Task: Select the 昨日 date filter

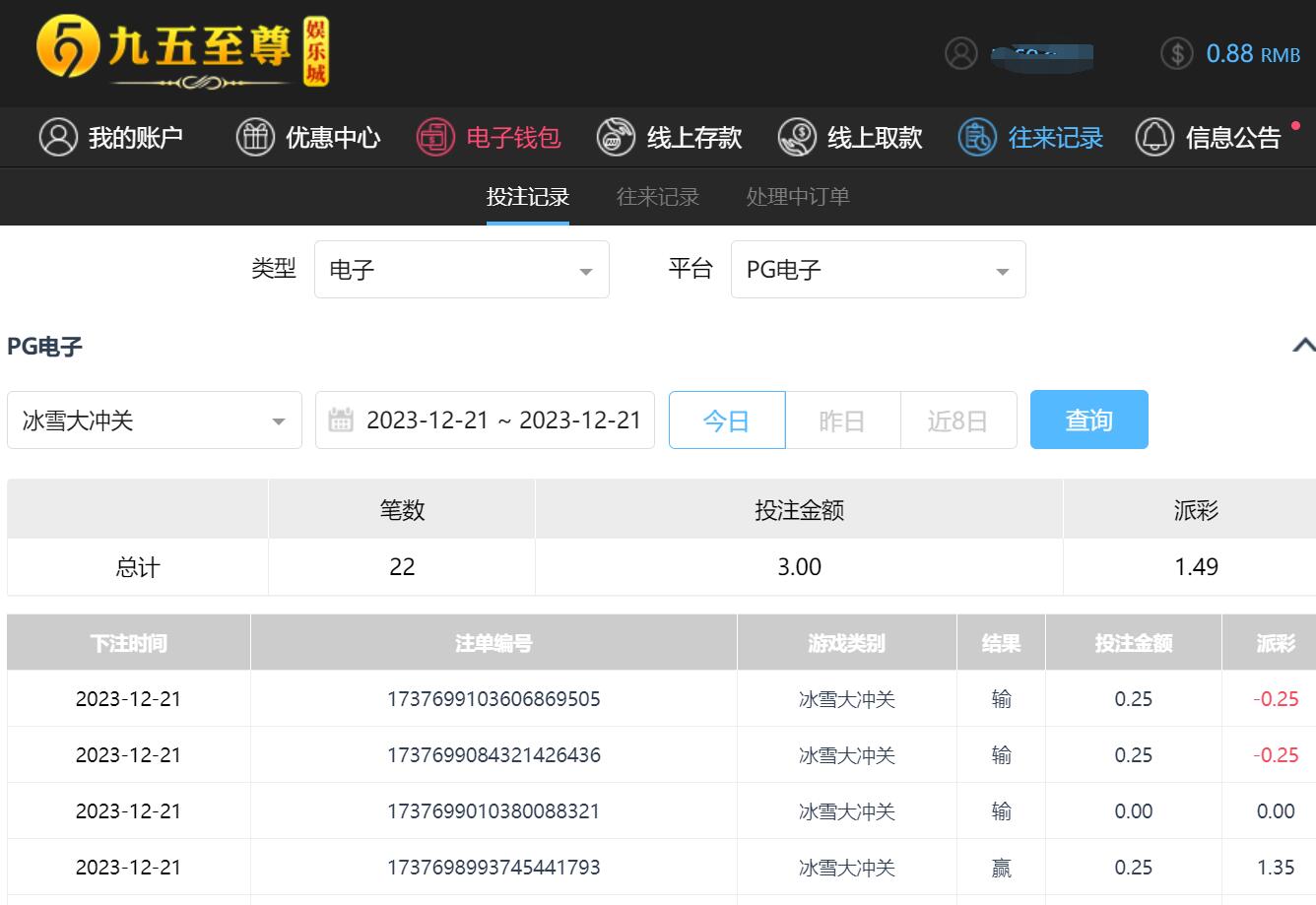Action: [842, 420]
